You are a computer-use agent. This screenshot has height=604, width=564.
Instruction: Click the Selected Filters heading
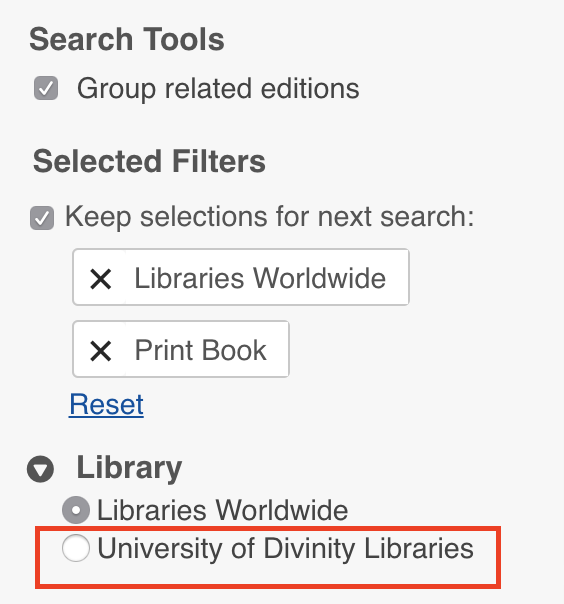(x=149, y=161)
